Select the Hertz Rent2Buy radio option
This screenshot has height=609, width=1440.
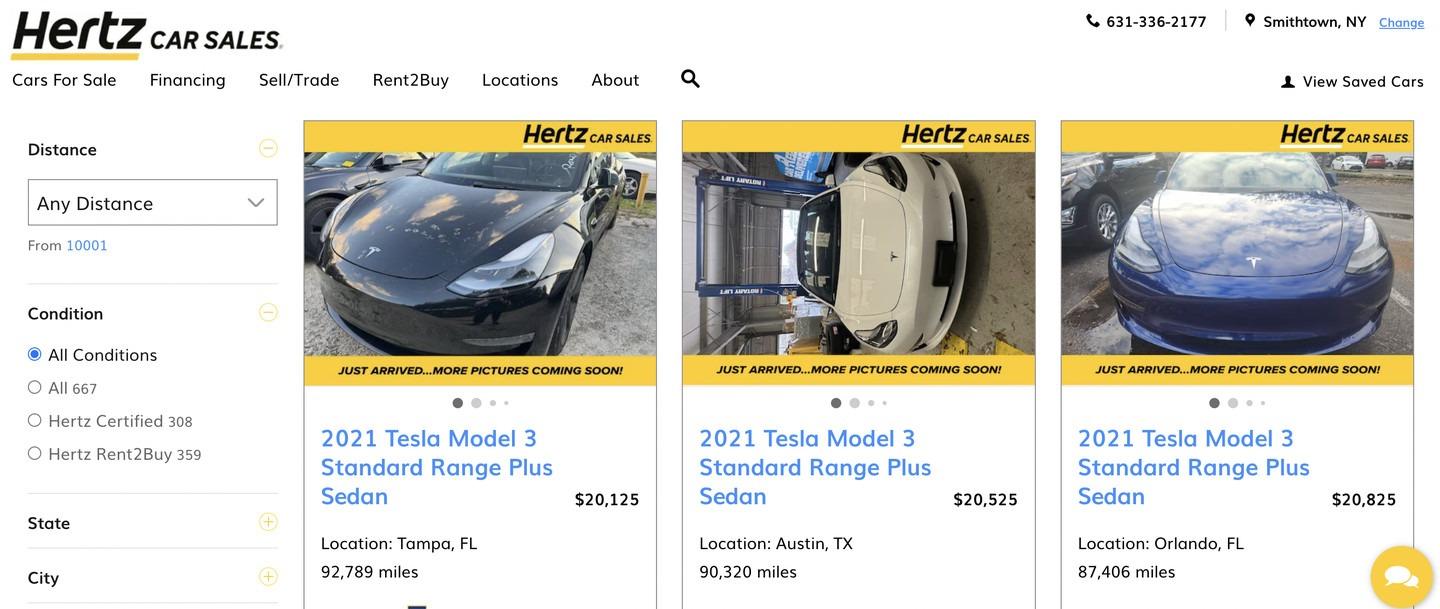coord(35,453)
